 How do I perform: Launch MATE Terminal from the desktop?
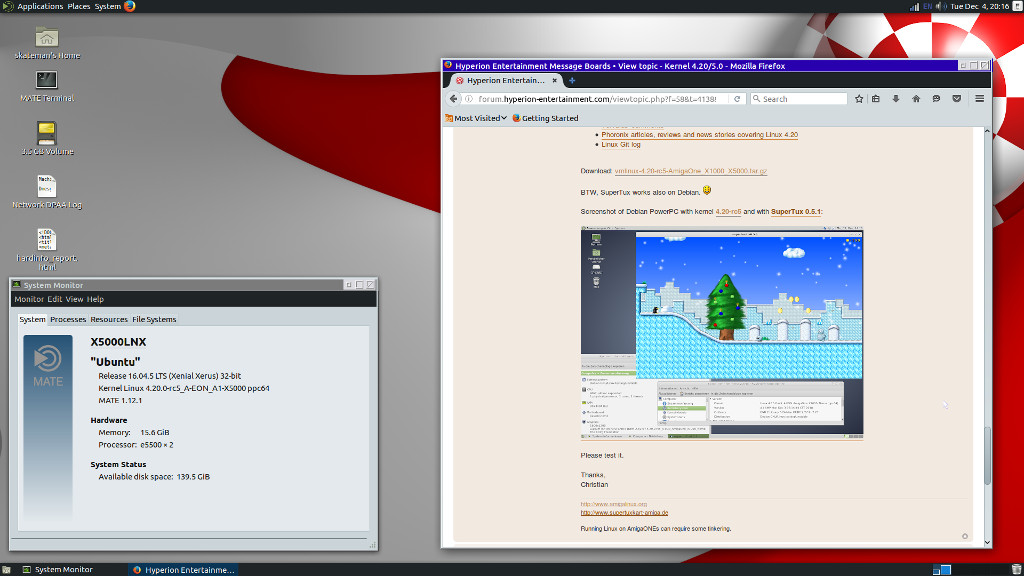tap(46, 80)
